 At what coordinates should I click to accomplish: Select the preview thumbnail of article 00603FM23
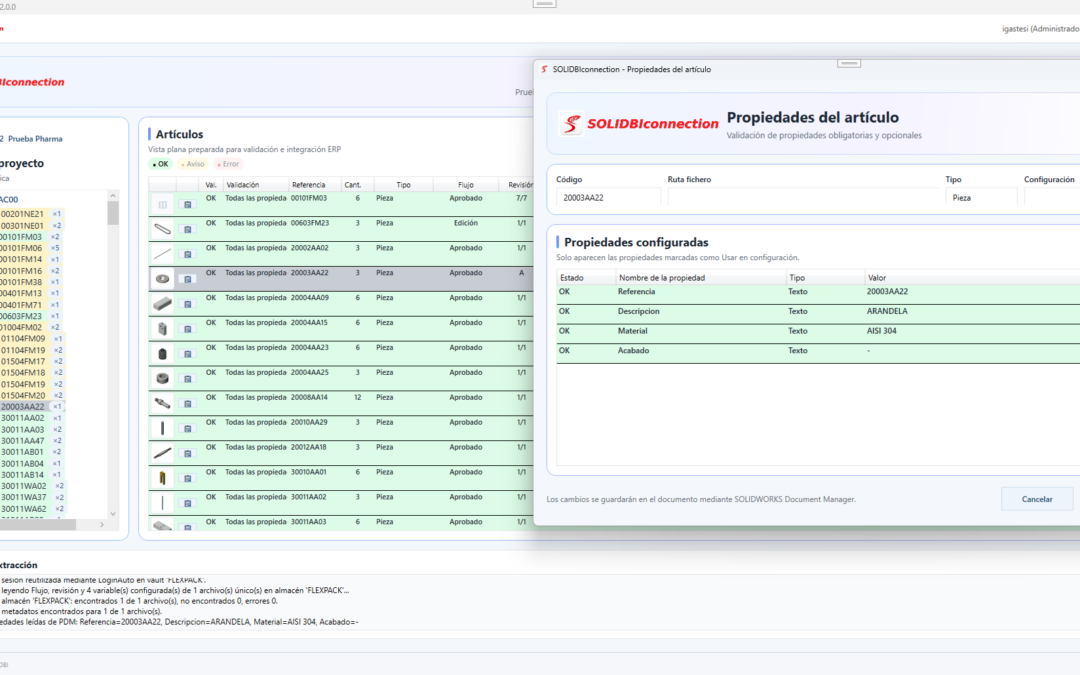(x=163, y=229)
